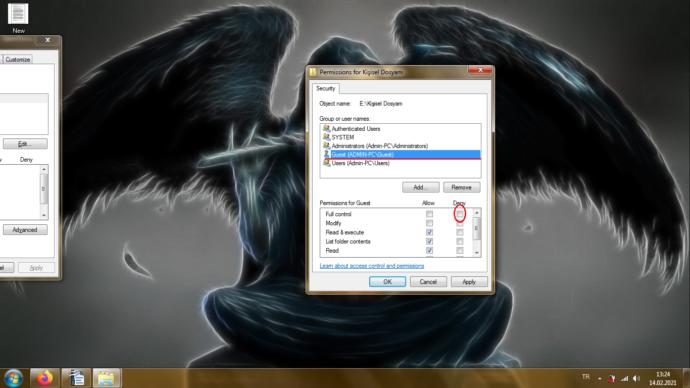
Task: Switch to Customize tab in Properties window
Action: [18, 59]
